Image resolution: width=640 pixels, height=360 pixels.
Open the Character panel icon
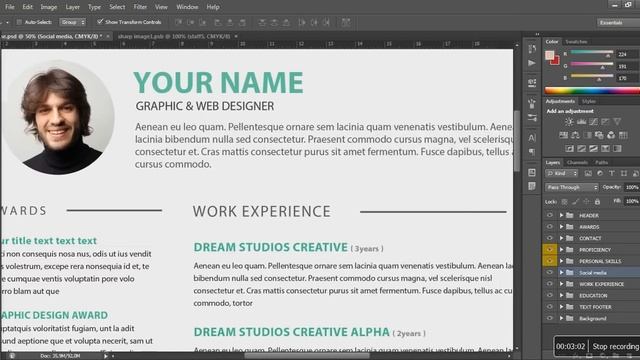tap(532, 138)
